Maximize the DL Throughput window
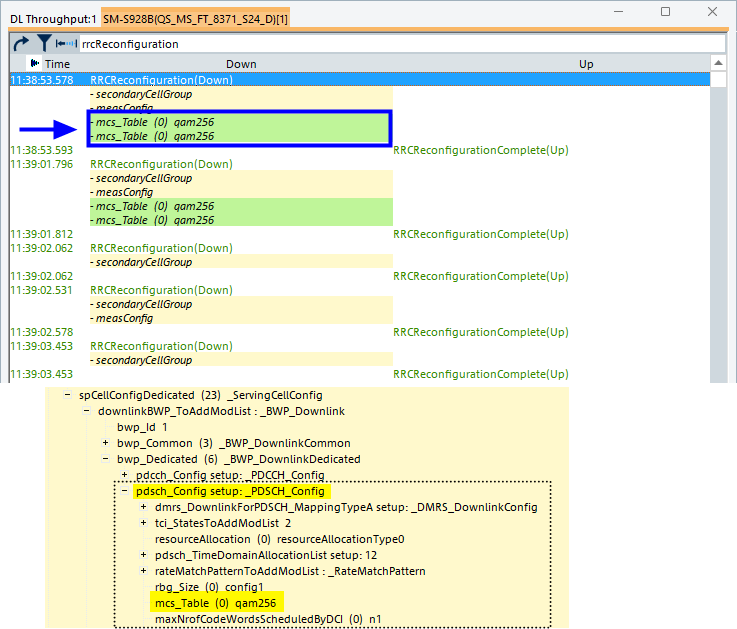Image resolution: width=737 pixels, height=629 pixels. click(665, 12)
